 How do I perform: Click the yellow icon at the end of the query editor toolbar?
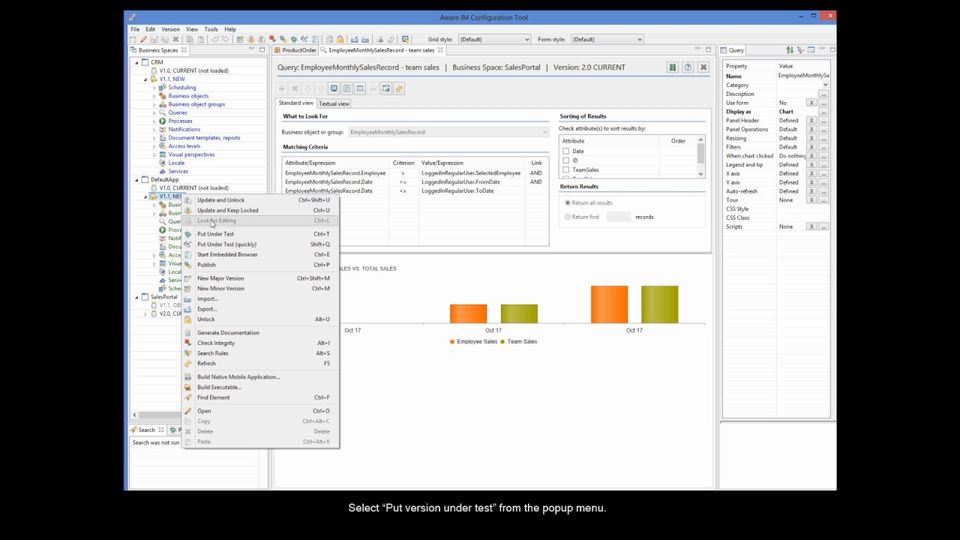click(399, 89)
